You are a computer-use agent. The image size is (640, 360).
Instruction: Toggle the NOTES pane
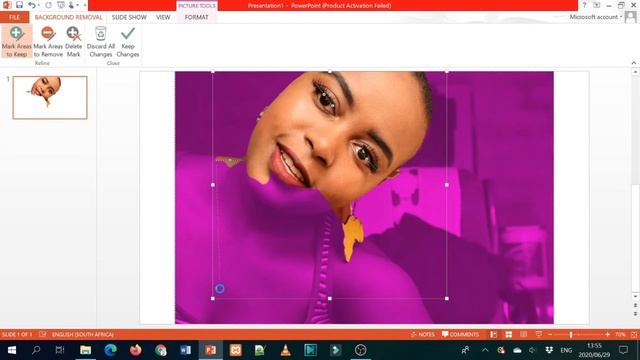click(x=422, y=334)
